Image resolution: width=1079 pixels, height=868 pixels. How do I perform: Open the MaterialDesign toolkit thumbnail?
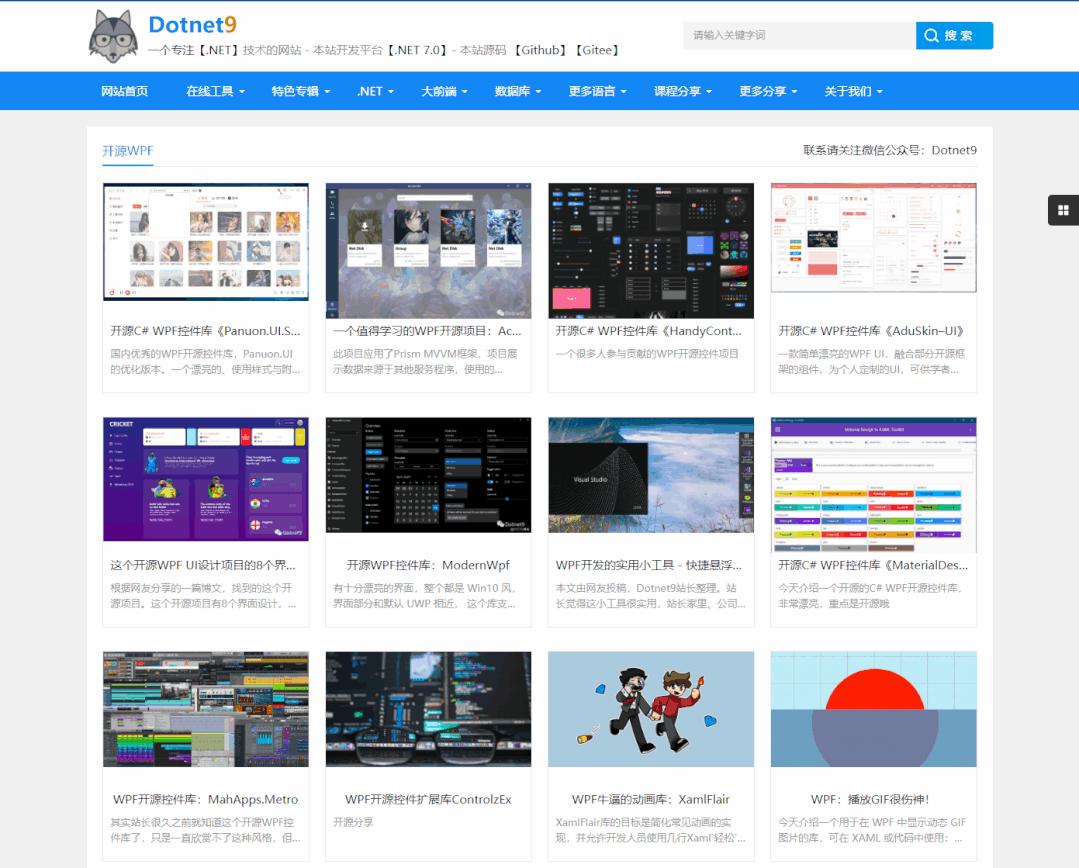[873, 485]
